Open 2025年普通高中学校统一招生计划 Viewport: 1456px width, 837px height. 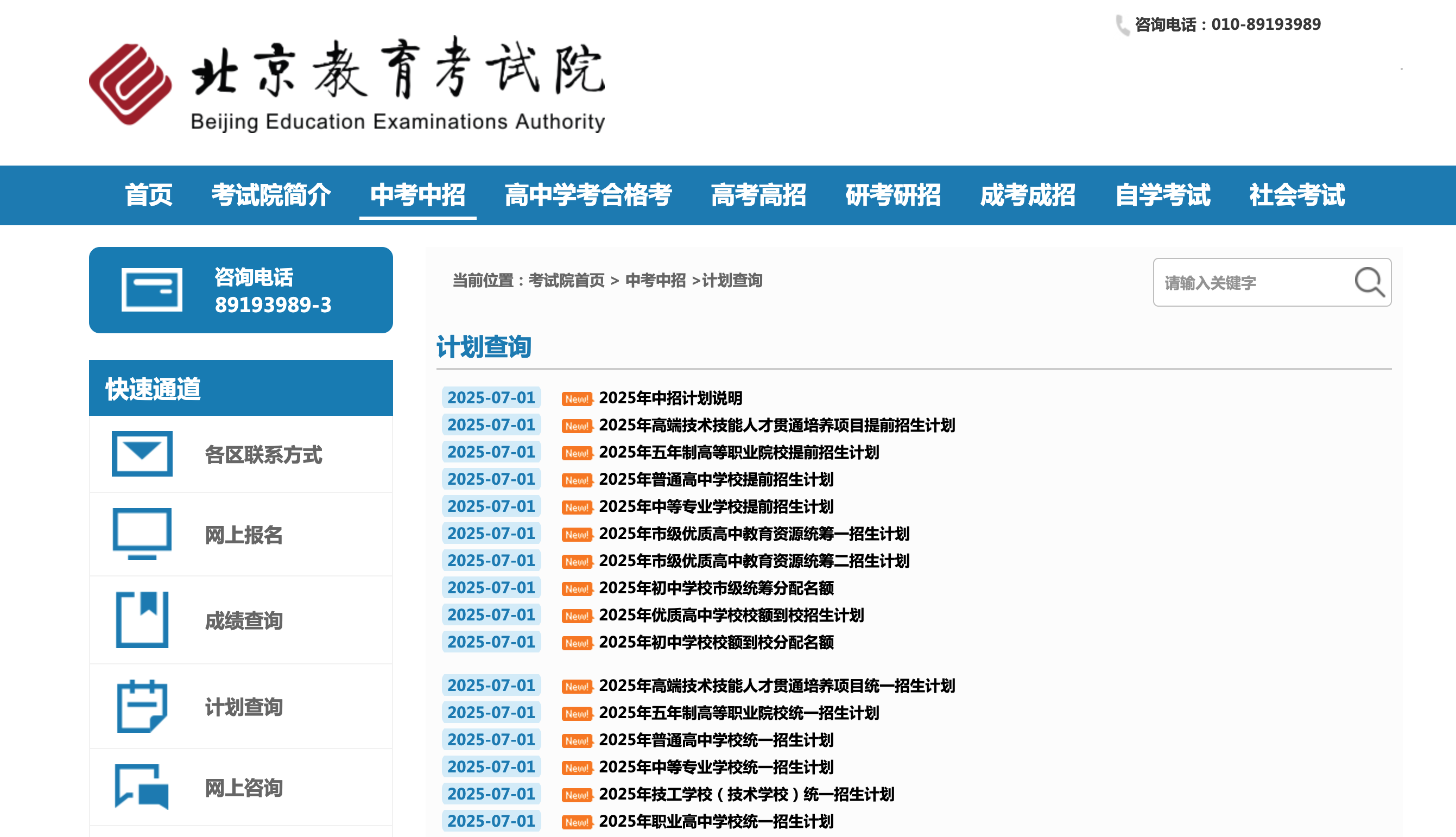tap(716, 740)
